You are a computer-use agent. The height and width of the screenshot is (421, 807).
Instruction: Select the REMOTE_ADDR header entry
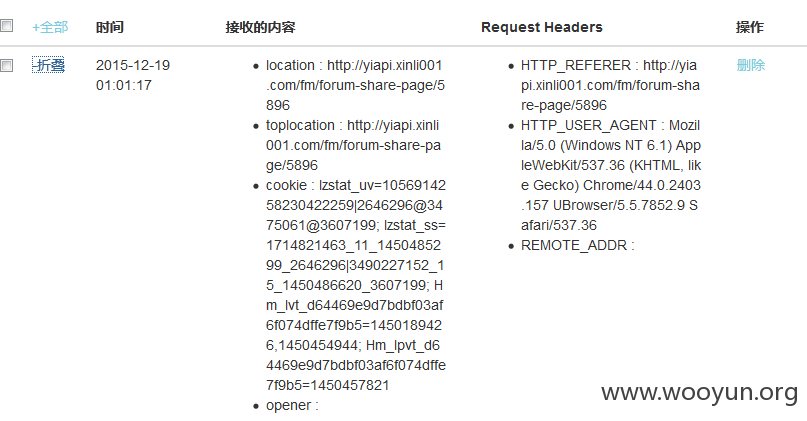tap(577, 245)
